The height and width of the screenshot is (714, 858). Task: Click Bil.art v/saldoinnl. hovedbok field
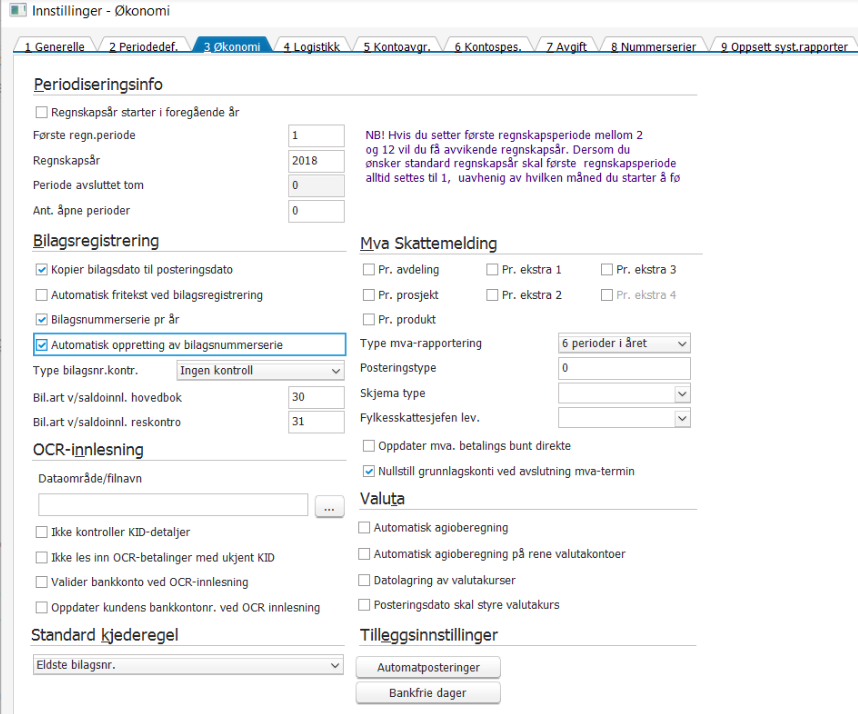pos(316,397)
